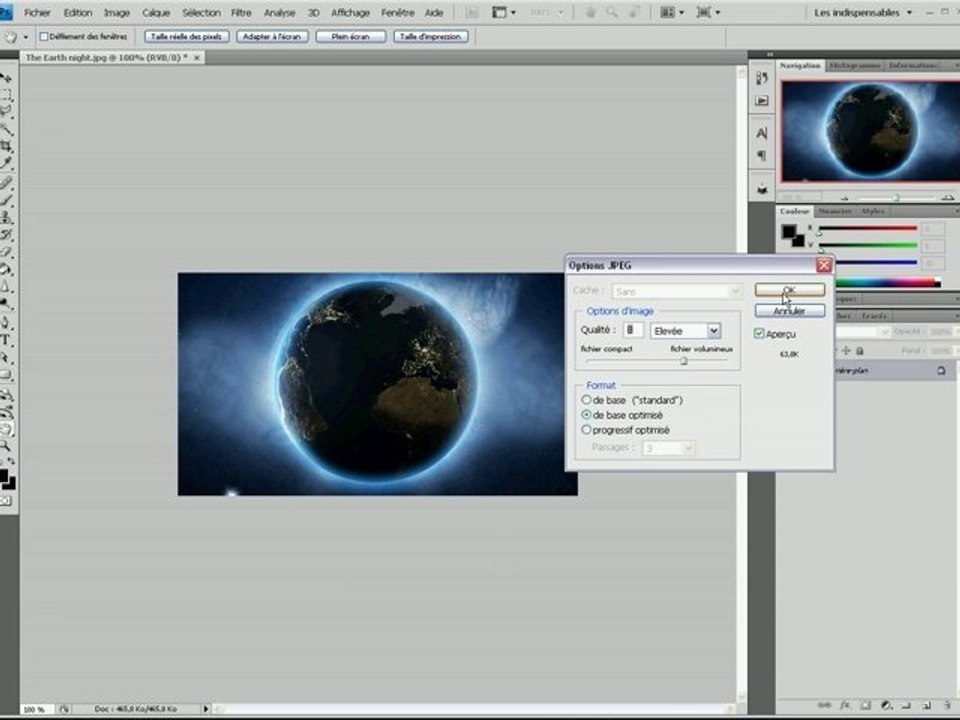Select progressif optimisé format option
The height and width of the screenshot is (720, 960).
(587, 430)
